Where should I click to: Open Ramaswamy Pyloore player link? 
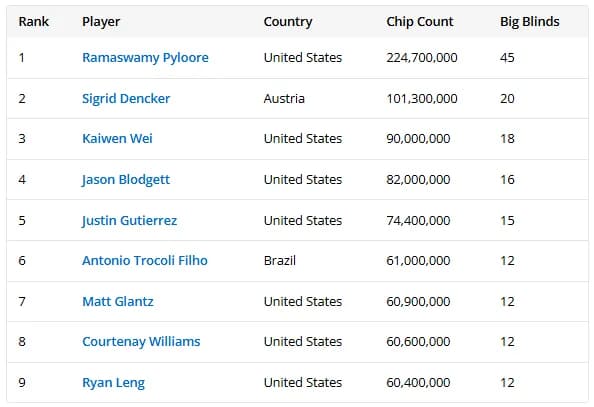145,58
